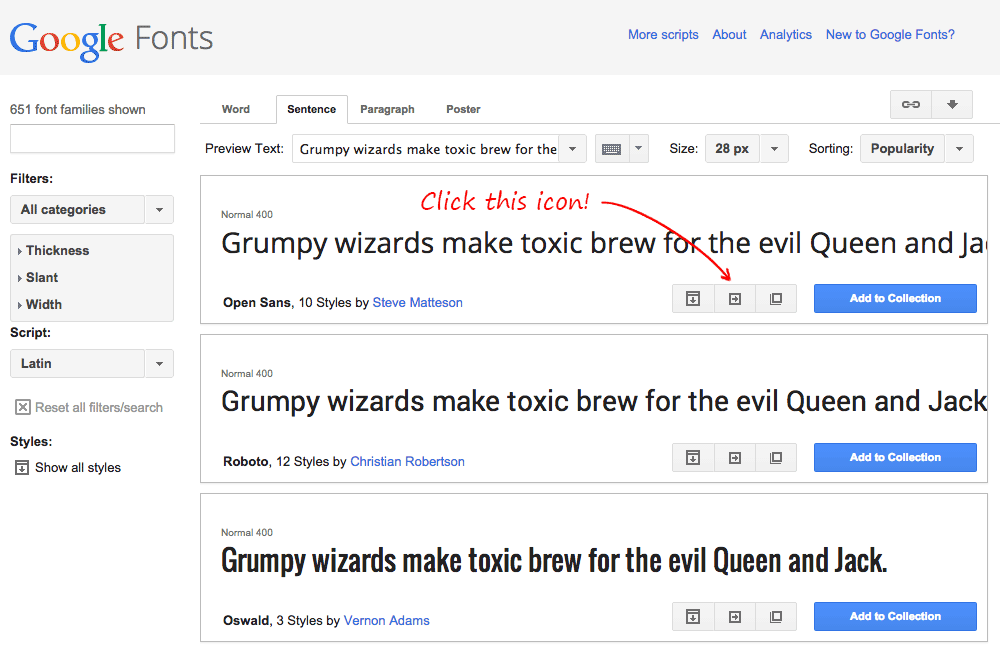
Task: Click the keyboard icon button
Action: [612, 149]
